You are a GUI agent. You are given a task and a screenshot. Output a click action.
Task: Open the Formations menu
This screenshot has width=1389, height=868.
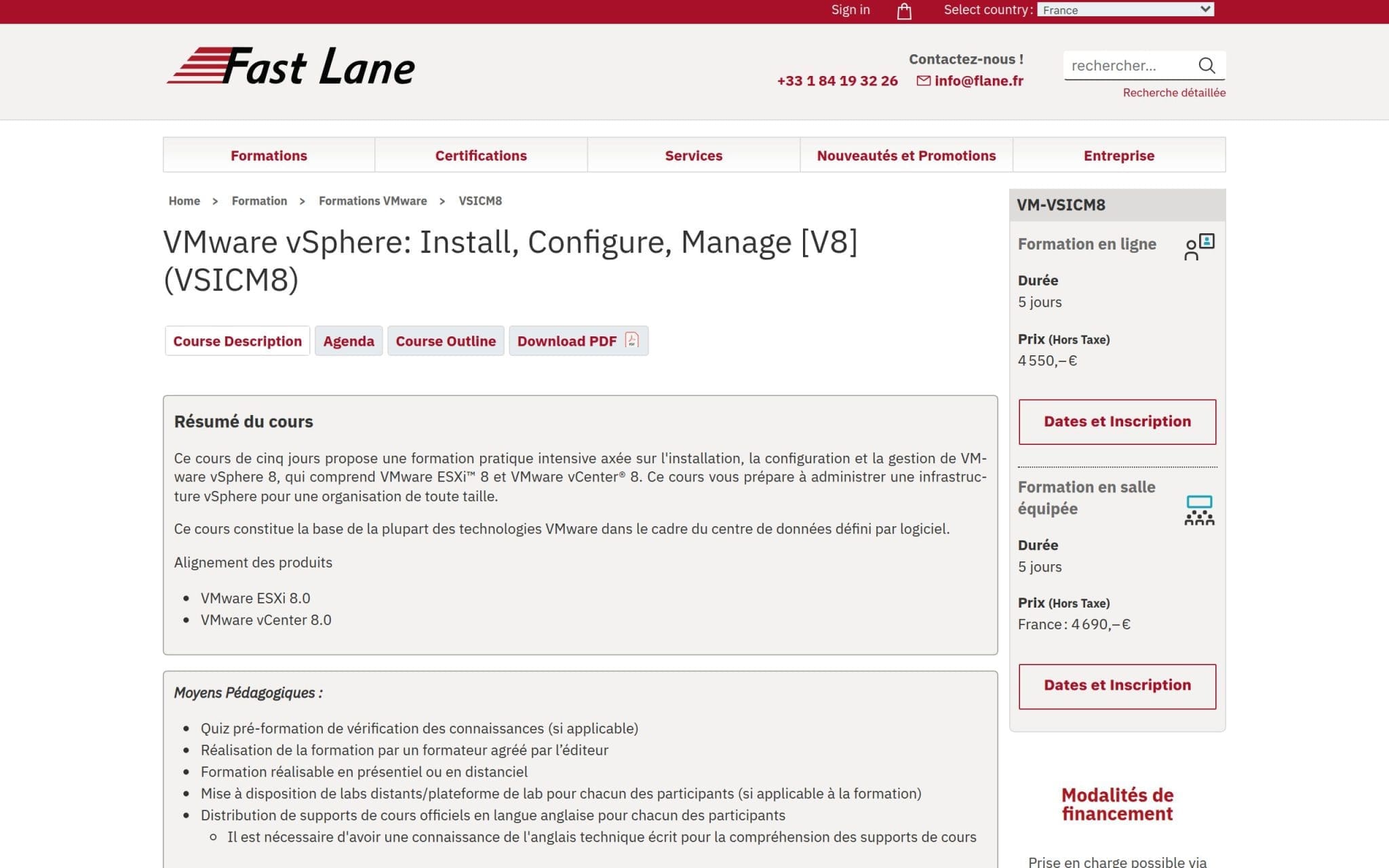269,155
